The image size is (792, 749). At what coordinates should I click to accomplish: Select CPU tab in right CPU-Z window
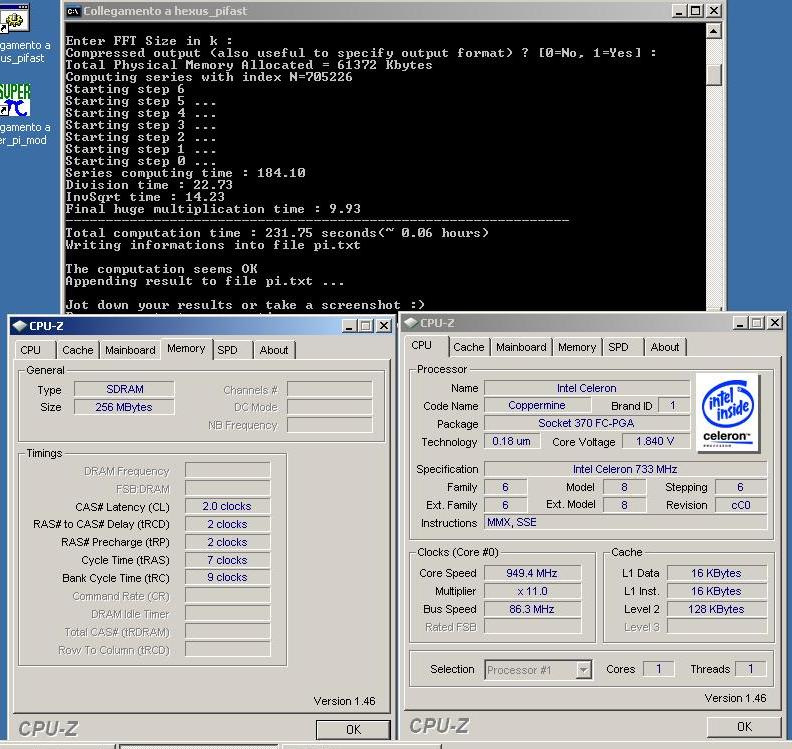click(425, 345)
